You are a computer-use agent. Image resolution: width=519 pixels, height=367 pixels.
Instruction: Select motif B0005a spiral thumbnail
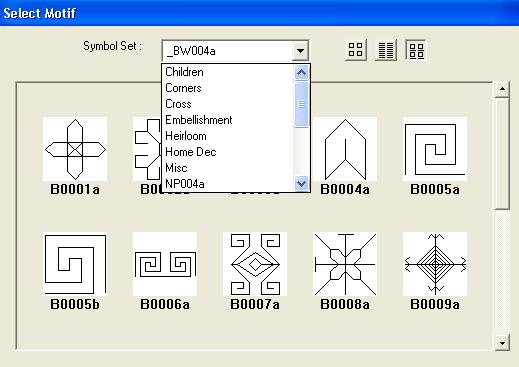[x=435, y=149]
